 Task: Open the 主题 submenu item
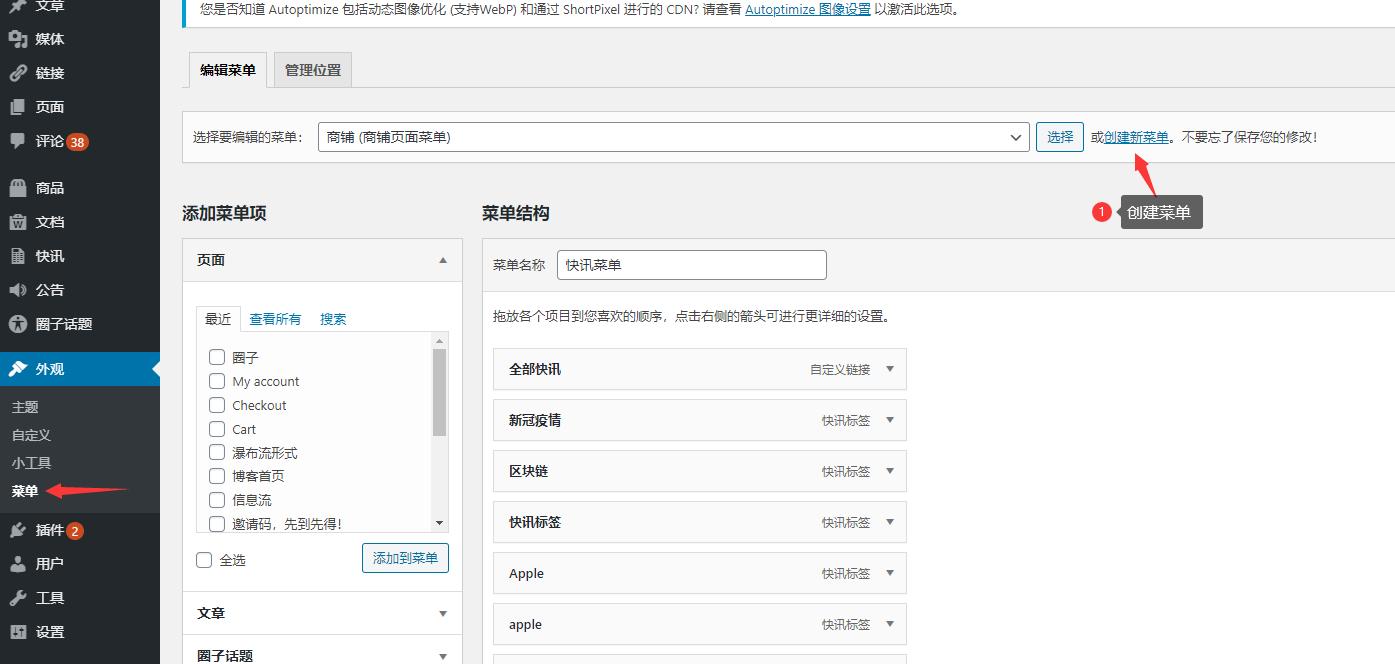pos(25,407)
